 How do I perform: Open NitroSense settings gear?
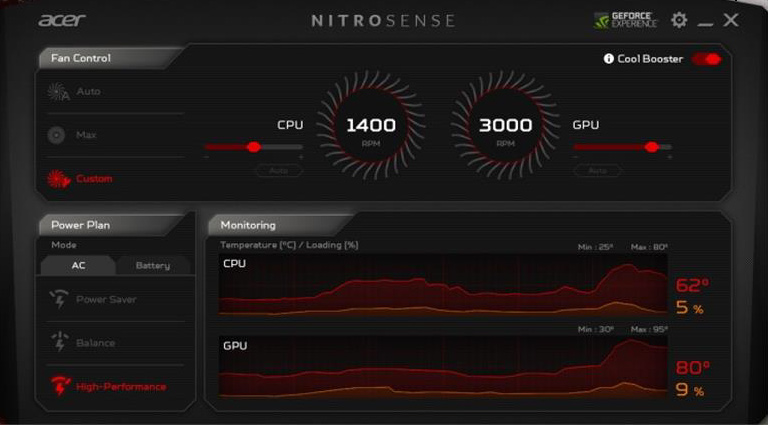(x=679, y=20)
